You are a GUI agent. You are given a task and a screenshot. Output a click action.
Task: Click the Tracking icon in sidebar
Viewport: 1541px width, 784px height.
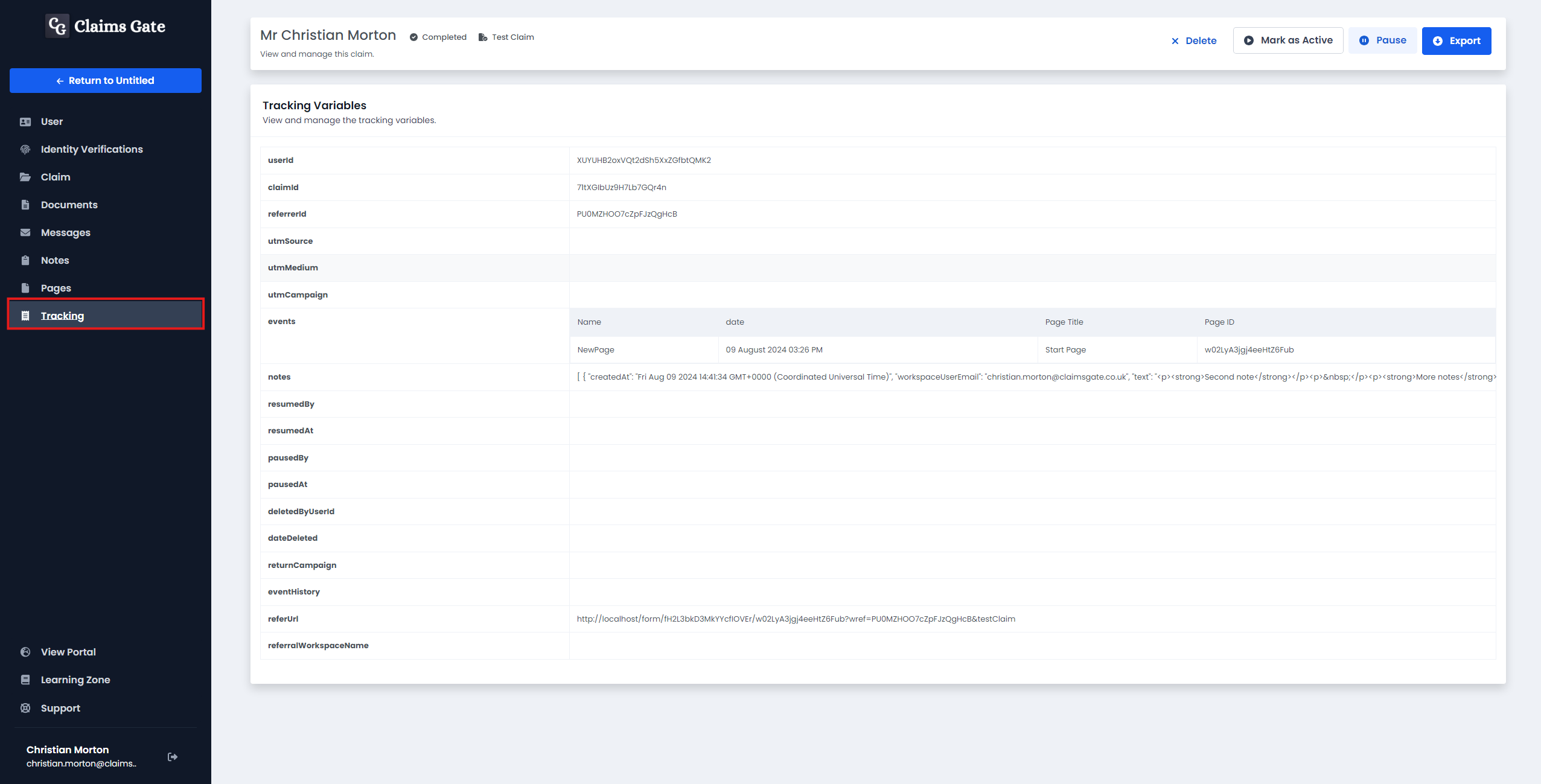24,315
